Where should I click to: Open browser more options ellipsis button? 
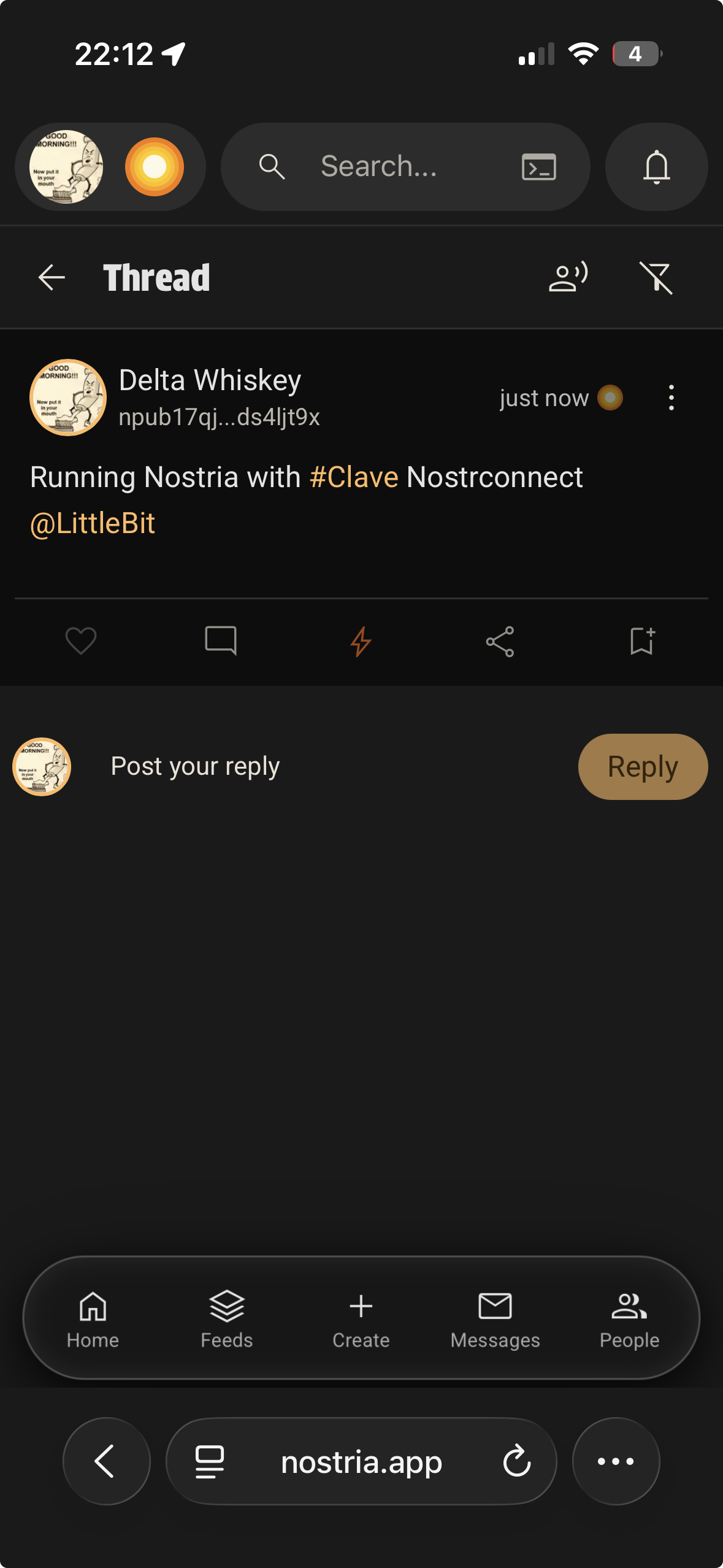pyautogui.click(x=616, y=1461)
